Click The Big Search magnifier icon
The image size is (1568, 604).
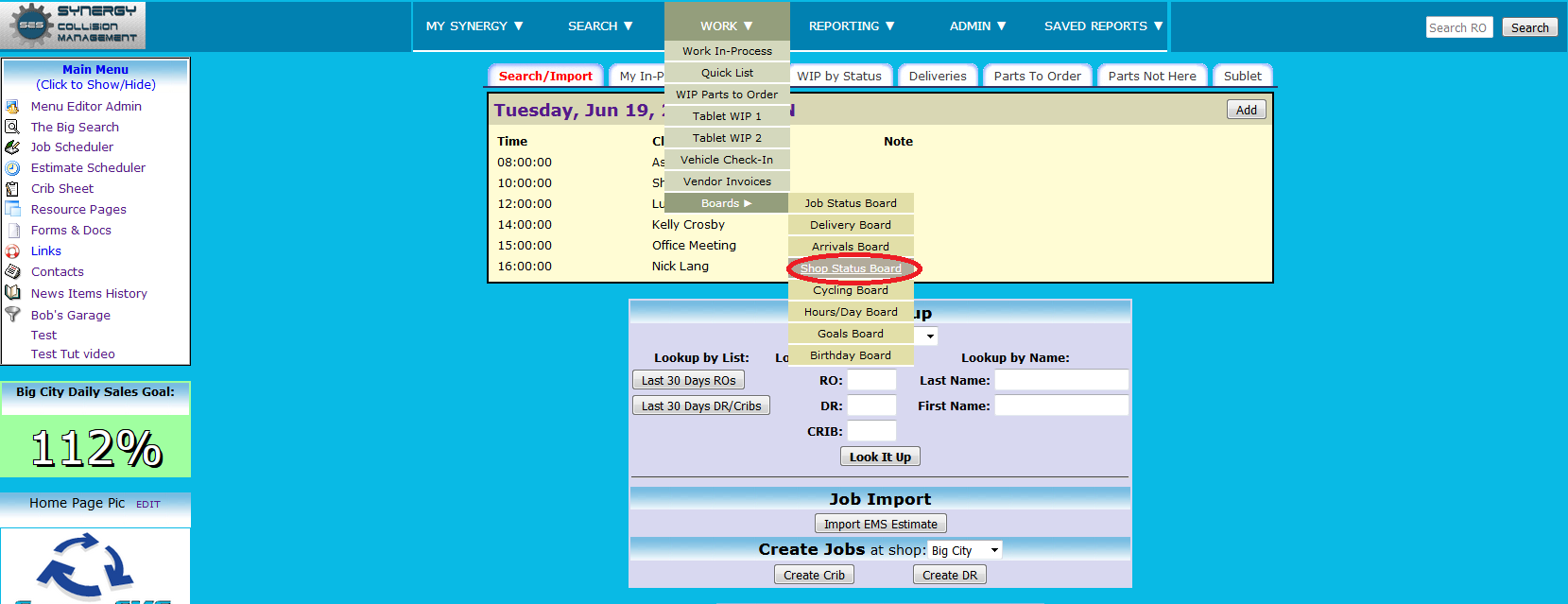[12, 127]
